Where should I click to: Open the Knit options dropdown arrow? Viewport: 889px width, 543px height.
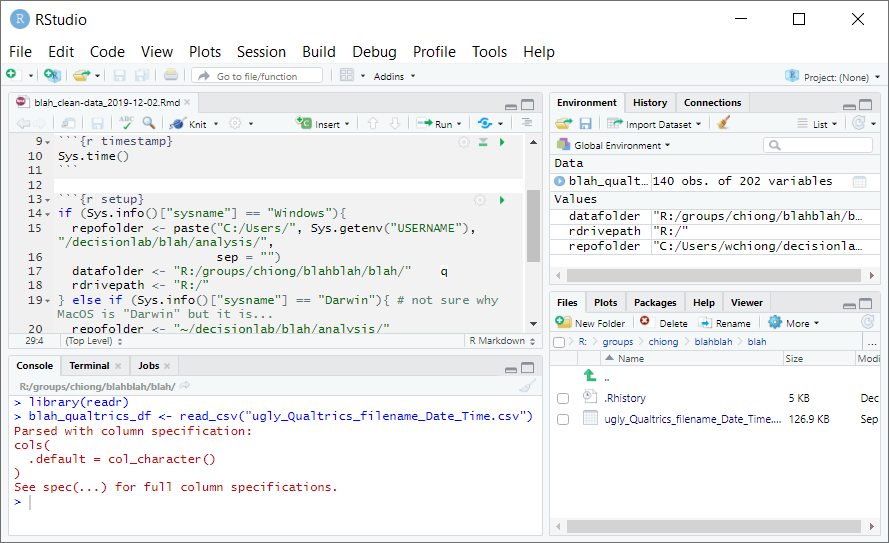tap(216, 124)
